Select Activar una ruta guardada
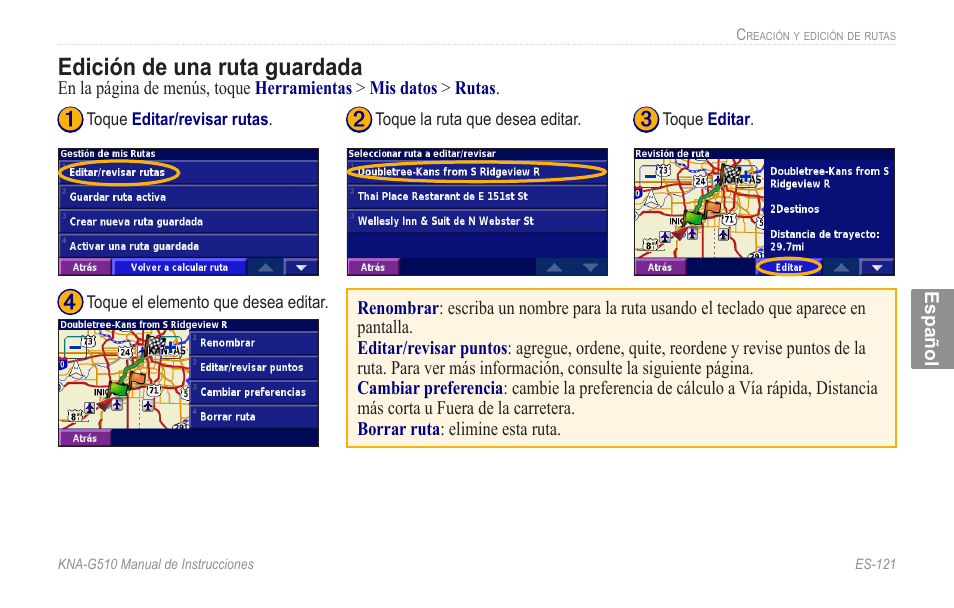The image size is (954, 608). 189,246
